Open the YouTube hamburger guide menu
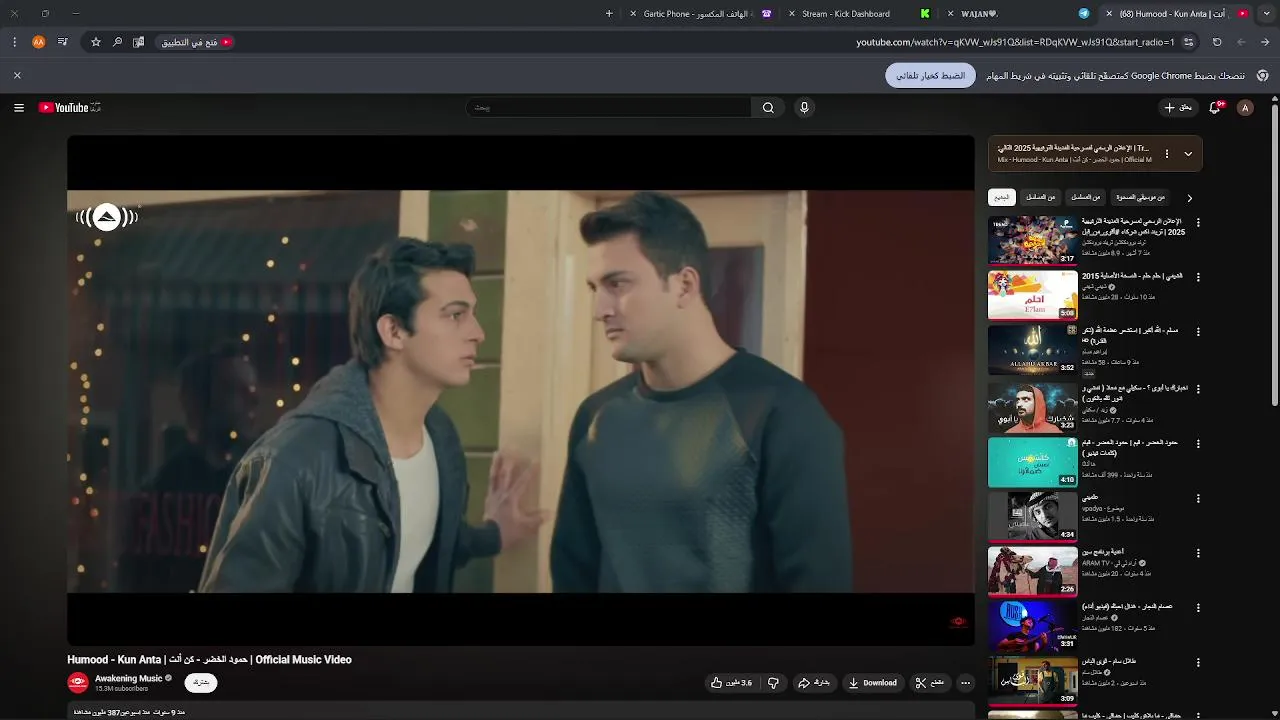The image size is (1280, 720). point(18,108)
